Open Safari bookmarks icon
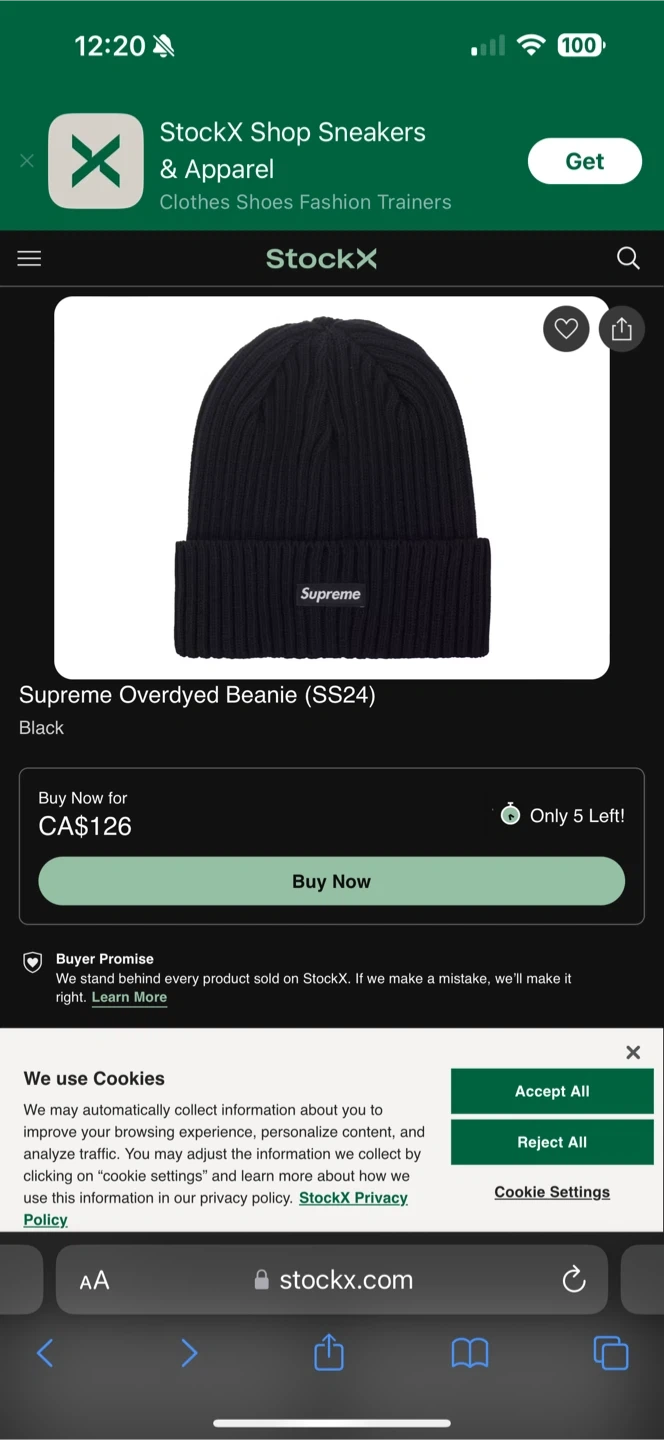The height and width of the screenshot is (1440, 664). 470,1353
